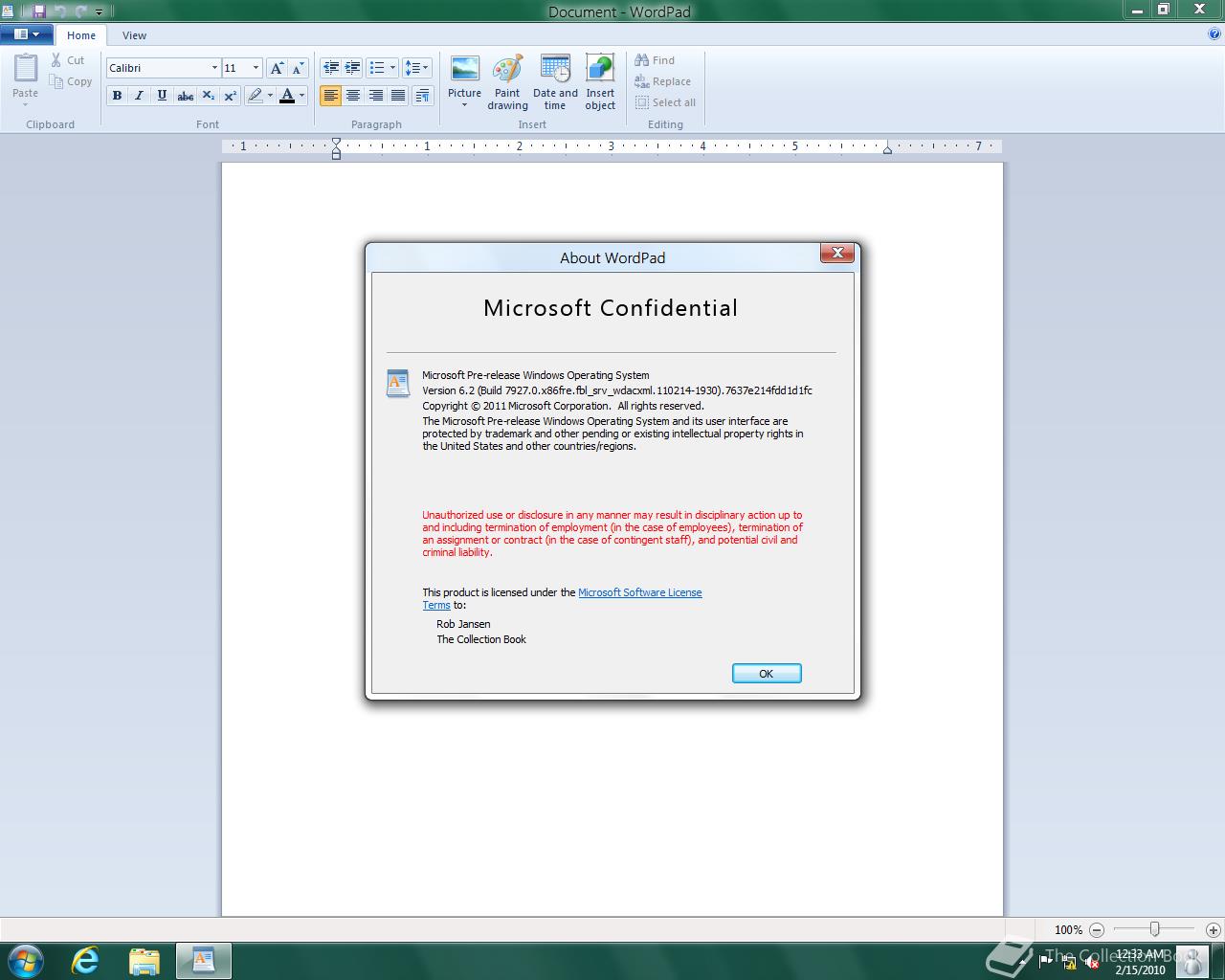Expand the Paste dropdown arrow
Screen dimensions: 1225x980
(x=26, y=104)
